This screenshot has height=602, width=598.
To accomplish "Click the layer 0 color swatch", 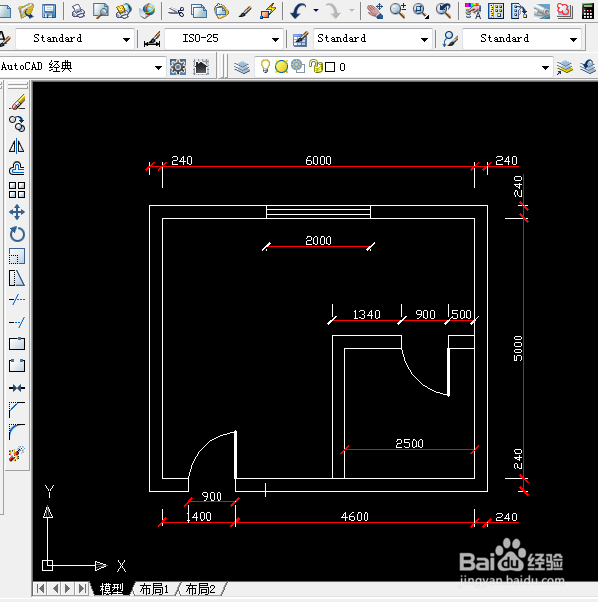I will coord(330,67).
